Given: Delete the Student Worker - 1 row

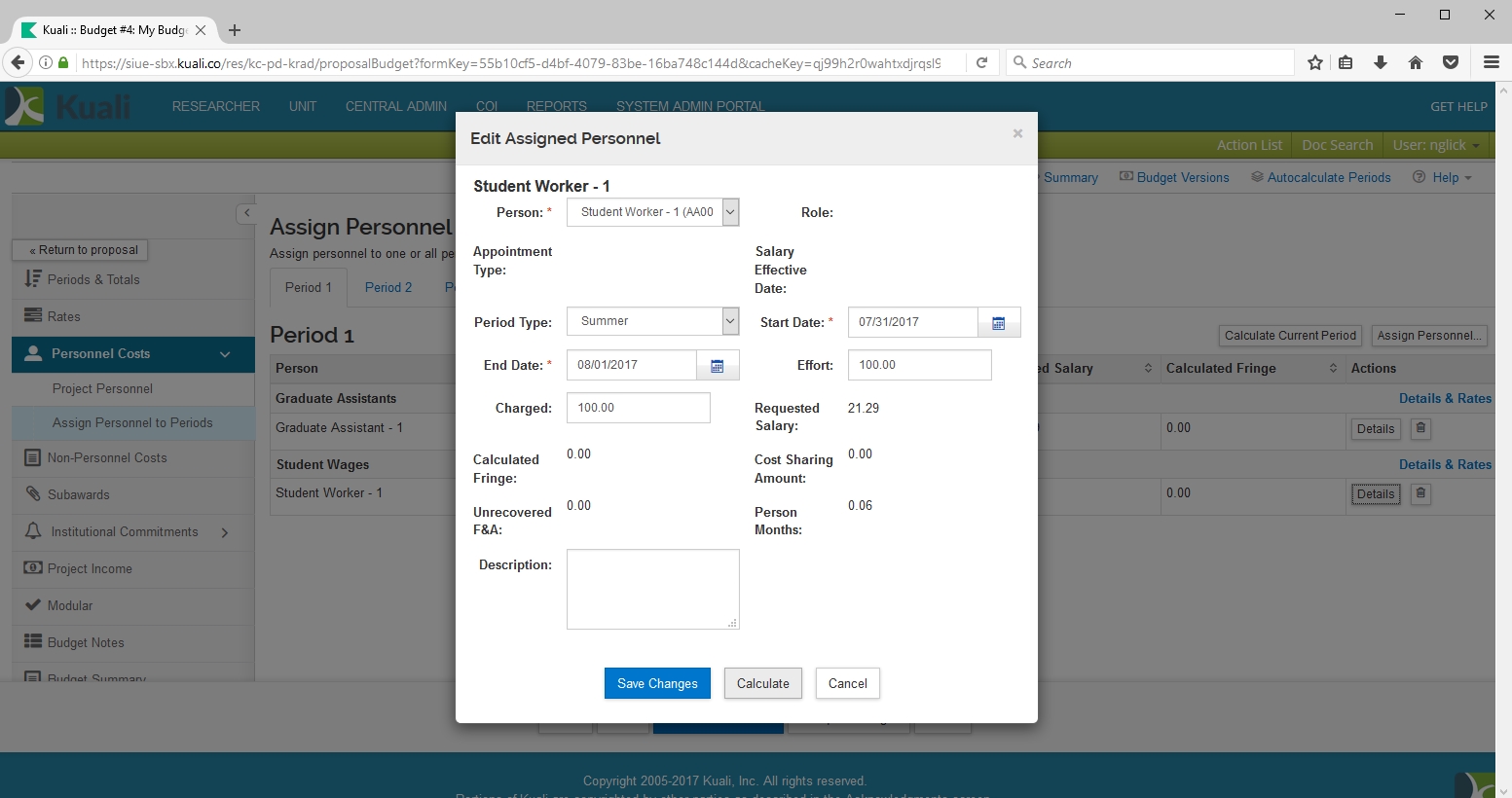Looking at the screenshot, I should point(1420,493).
